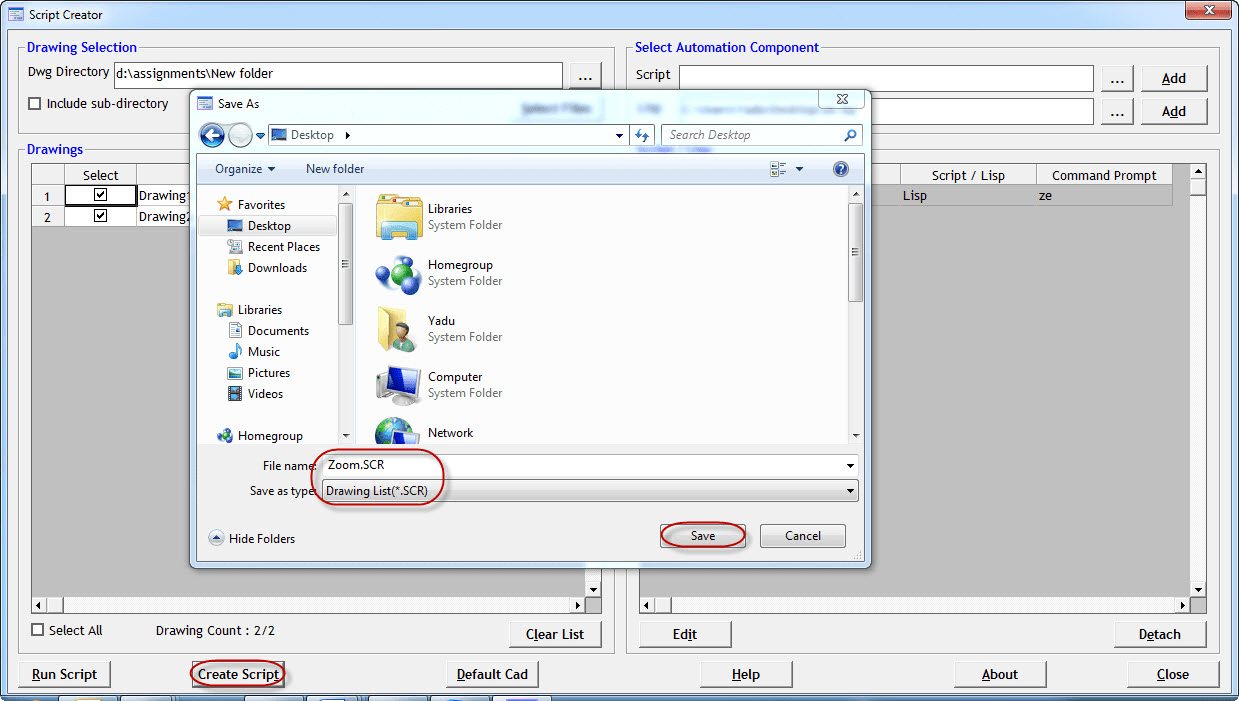
Task: Browse for Dwg Directory using the ... button
Action: tap(584, 75)
